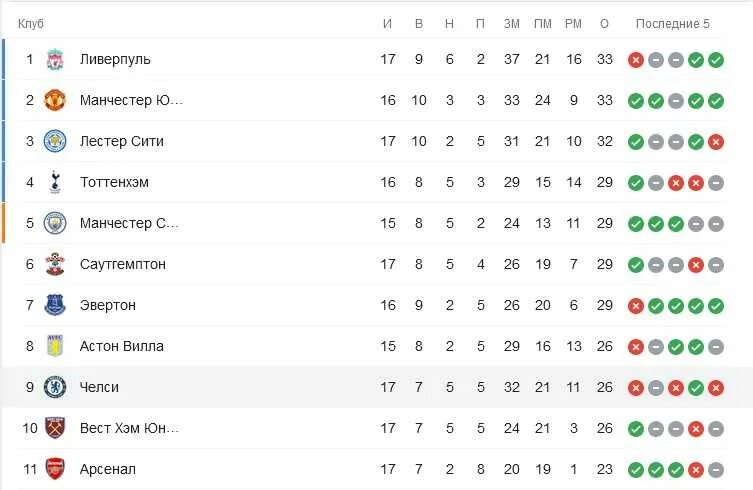
Task: Open the Manchester City crest icon
Action: tap(55, 223)
